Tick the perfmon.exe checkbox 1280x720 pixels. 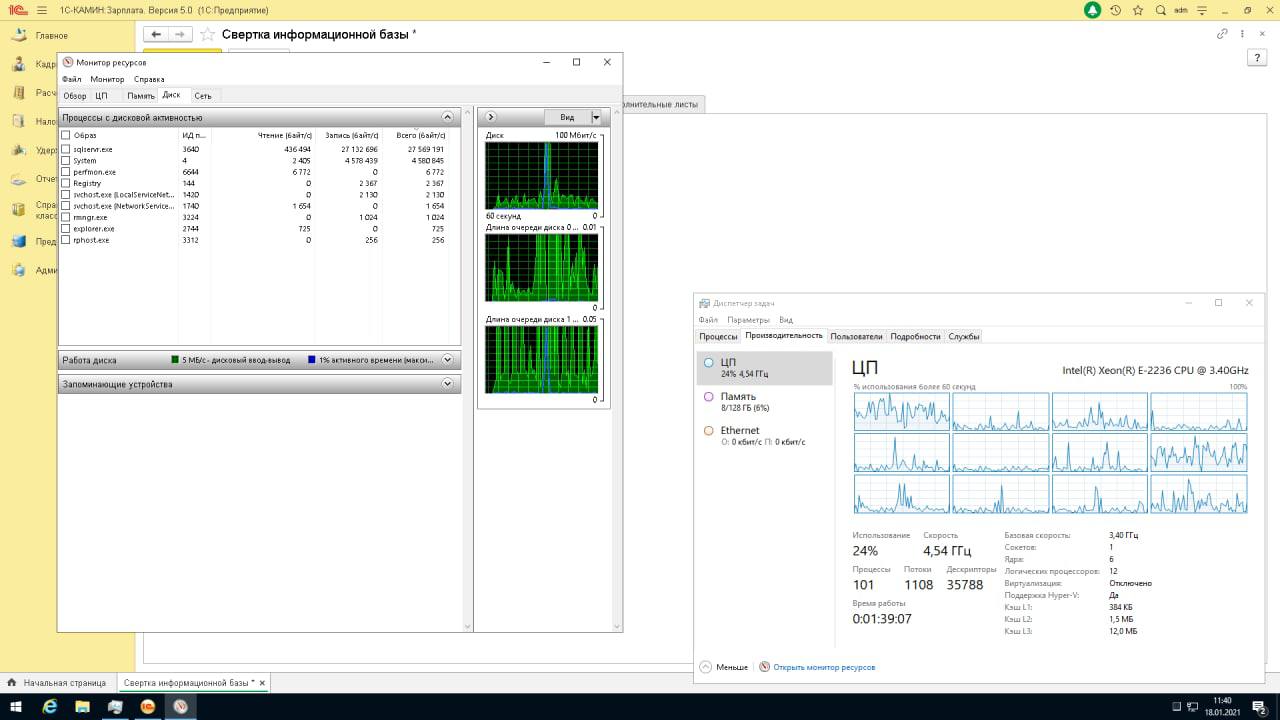coord(66,172)
